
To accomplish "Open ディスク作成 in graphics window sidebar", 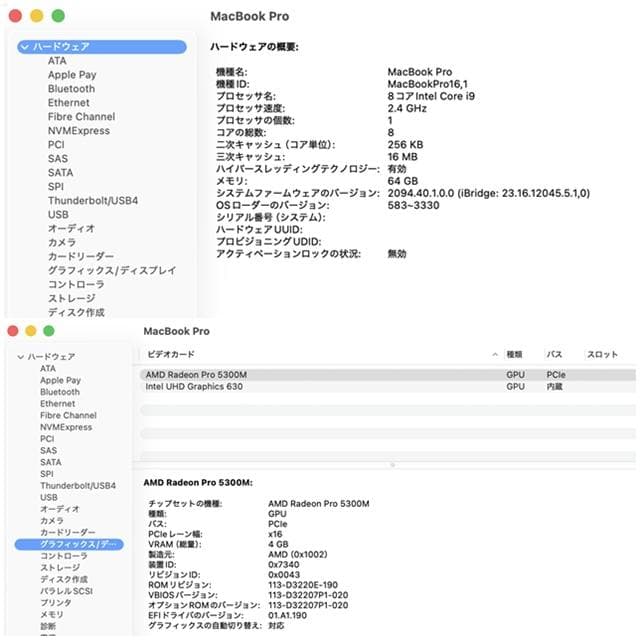I will tap(64, 580).
